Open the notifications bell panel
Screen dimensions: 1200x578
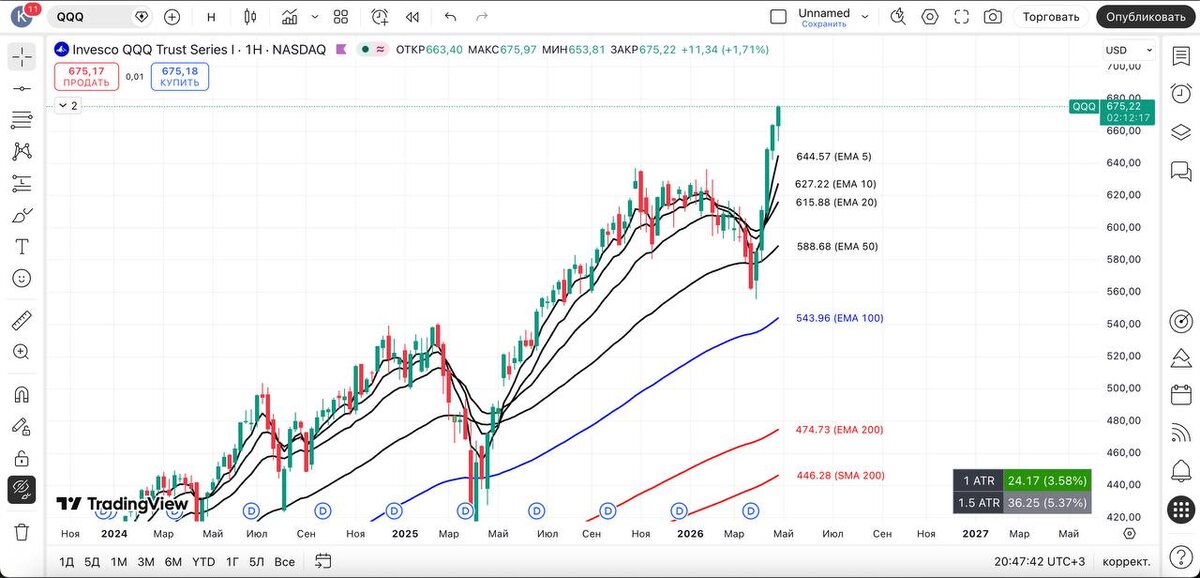click(x=1180, y=470)
